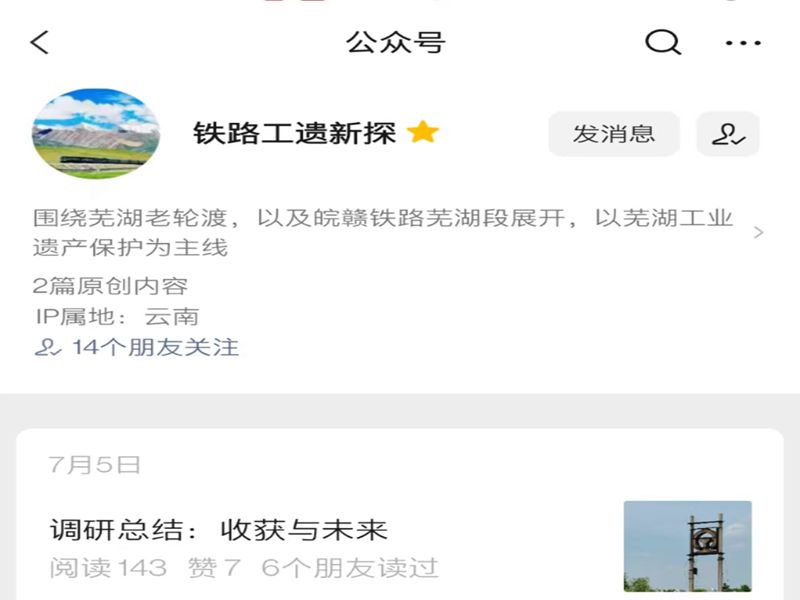This screenshot has width=800, height=600.
Task: Click the 公众号 page title
Action: (x=396, y=42)
